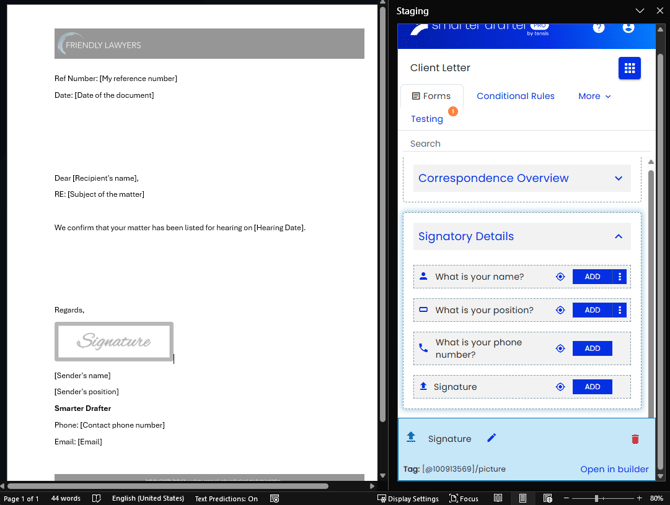Zoom out with the minus icon
This screenshot has width=670, height=505.
point(566,498)
